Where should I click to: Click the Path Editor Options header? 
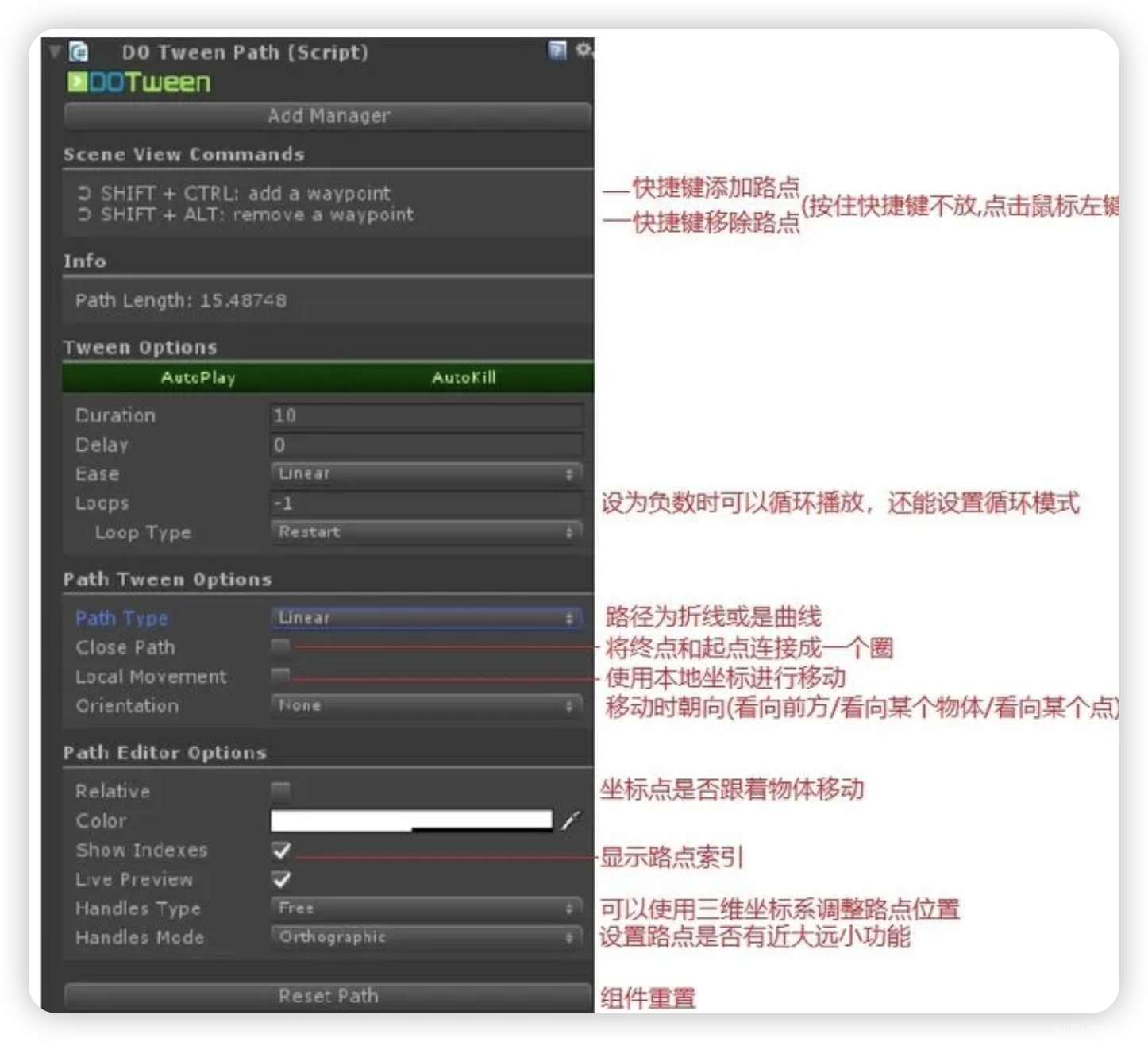click(x=164, y=752)
